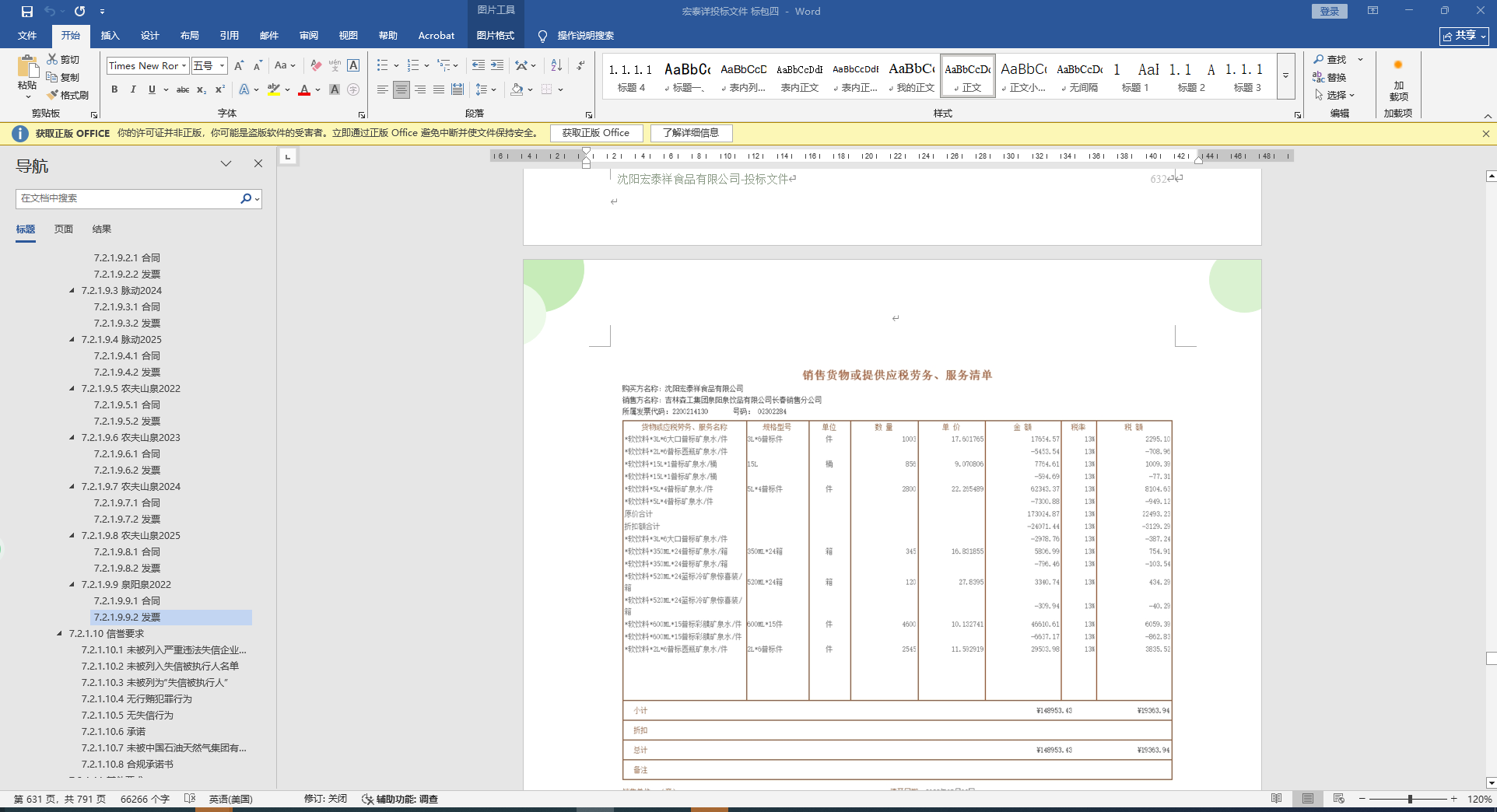Switch to the 审阅 Review ribbon tab
Image resolution: width=1497 pixels, height=812 pixels.
pyautogui.click(x=309, y=36)
